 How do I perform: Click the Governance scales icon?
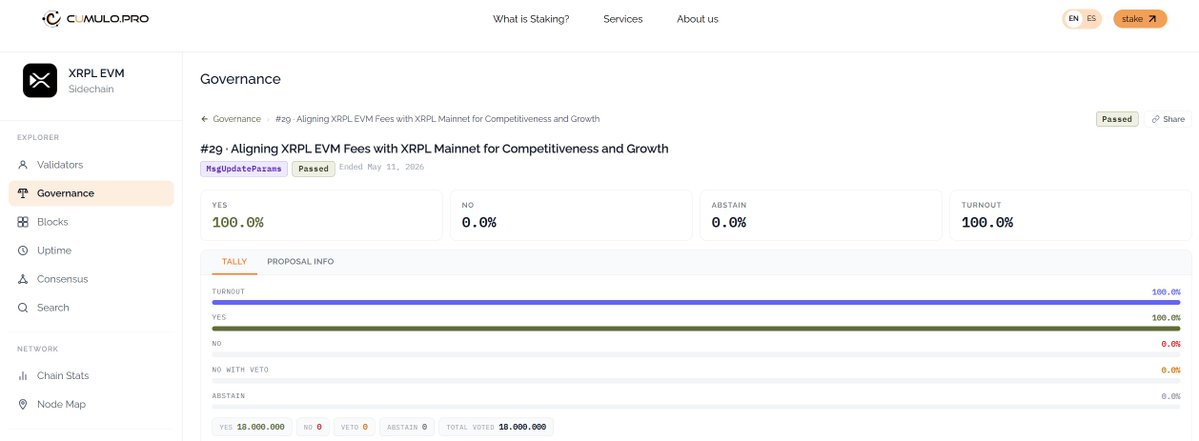coord(23,193)
